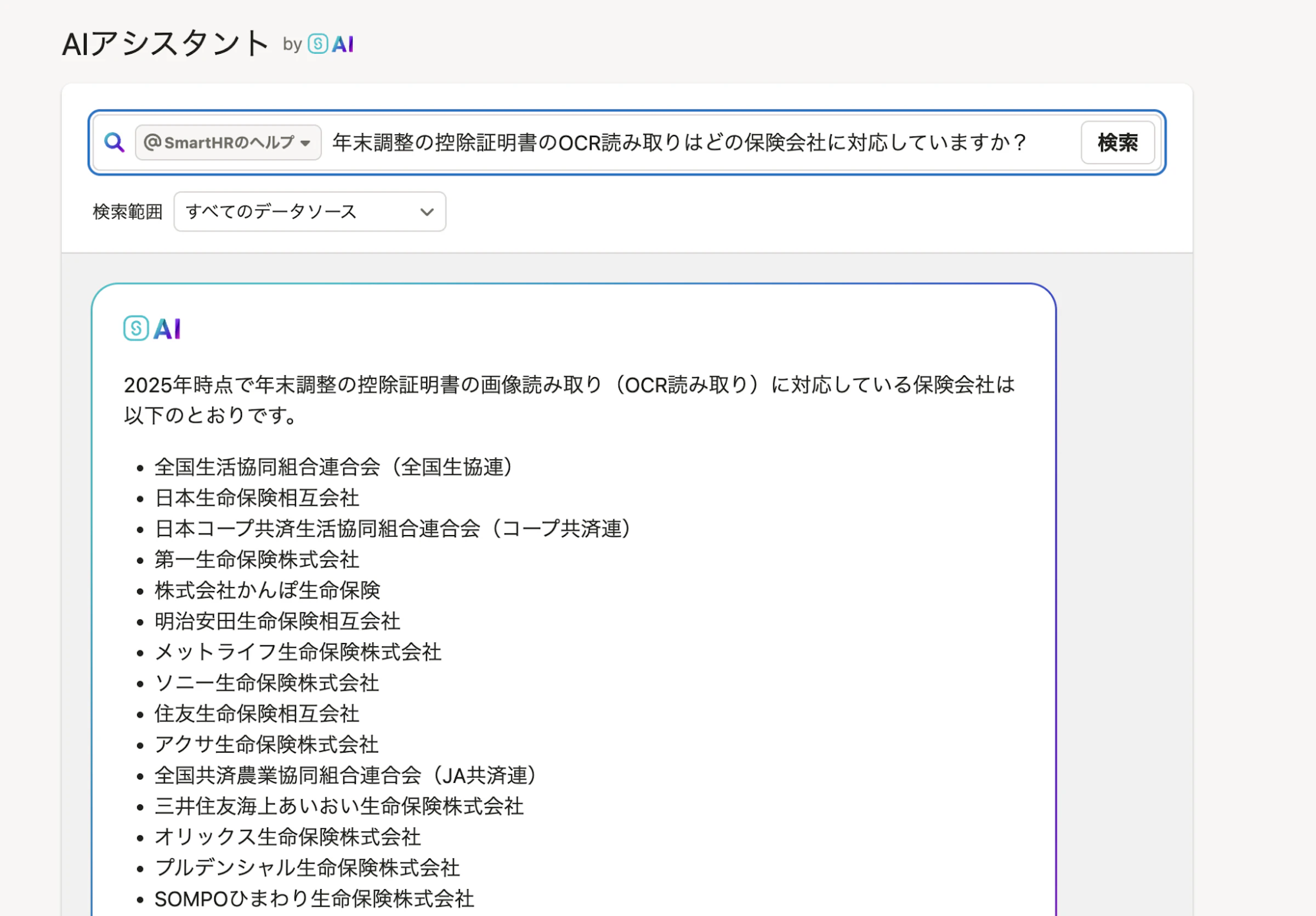Click the 第一生命保険株式会社 bullet item
Viewport: 1316px width, 916px height.
pos(257,560)
